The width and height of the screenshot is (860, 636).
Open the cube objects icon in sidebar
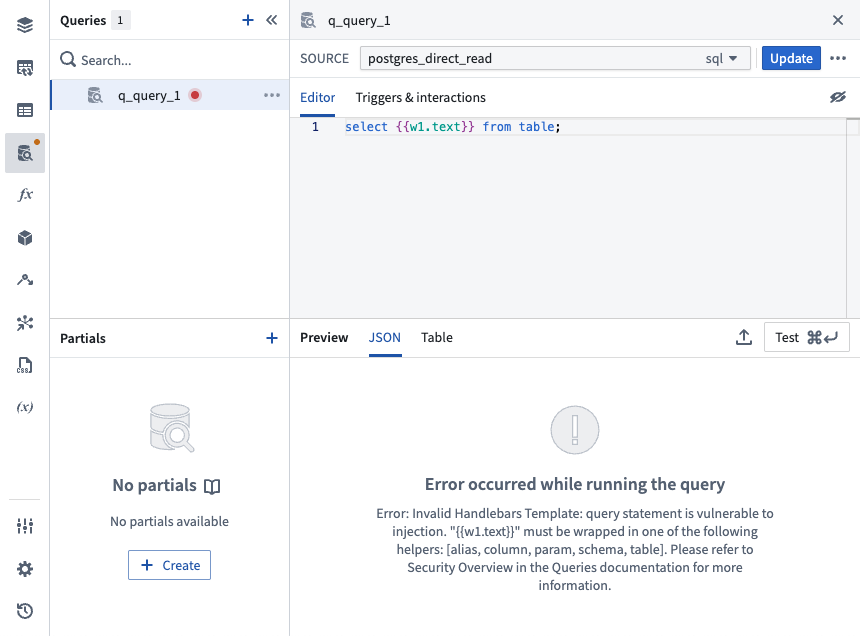coord(25,237)
